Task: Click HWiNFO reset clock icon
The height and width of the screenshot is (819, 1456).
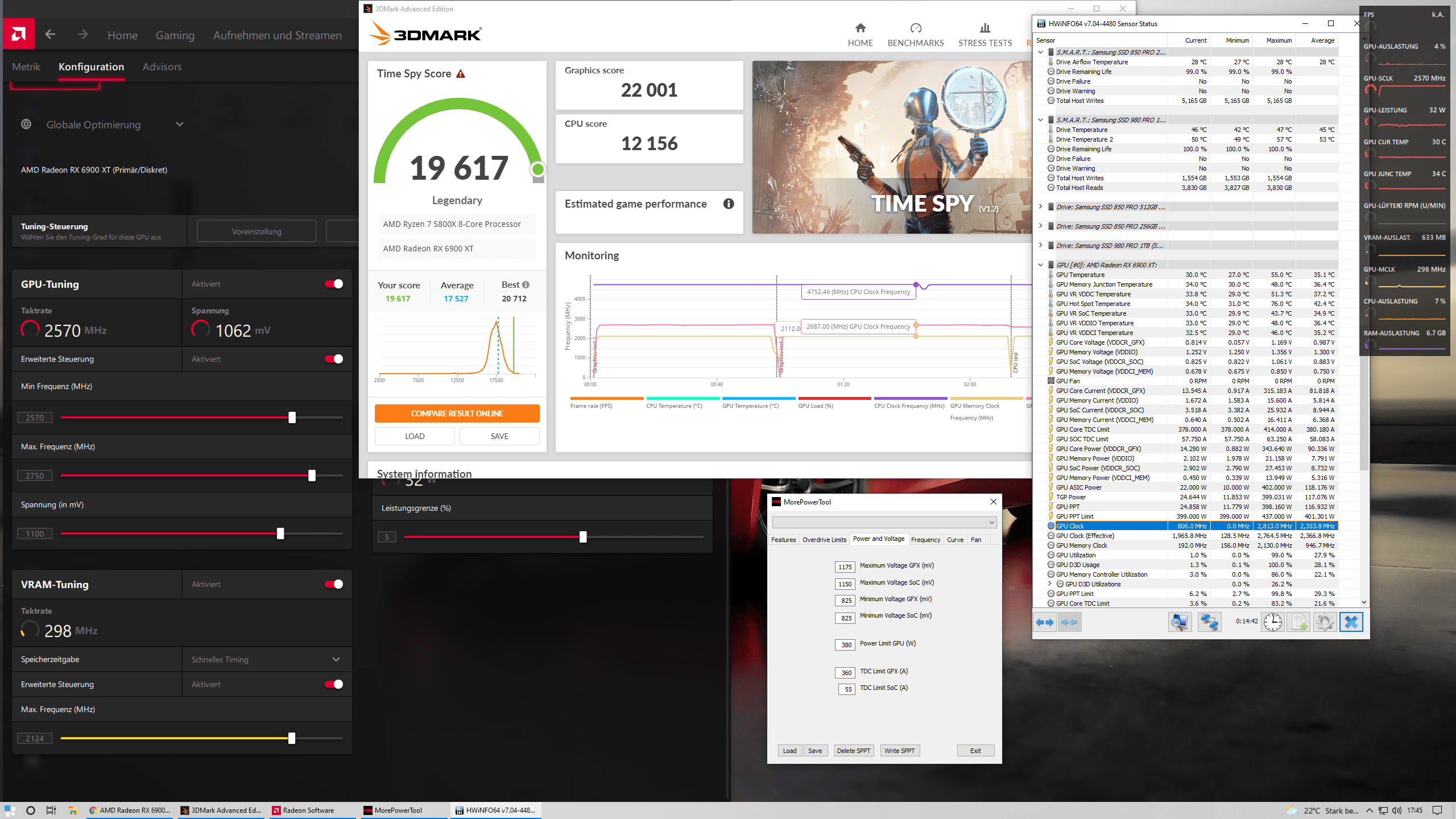Action: point(1272,622)
